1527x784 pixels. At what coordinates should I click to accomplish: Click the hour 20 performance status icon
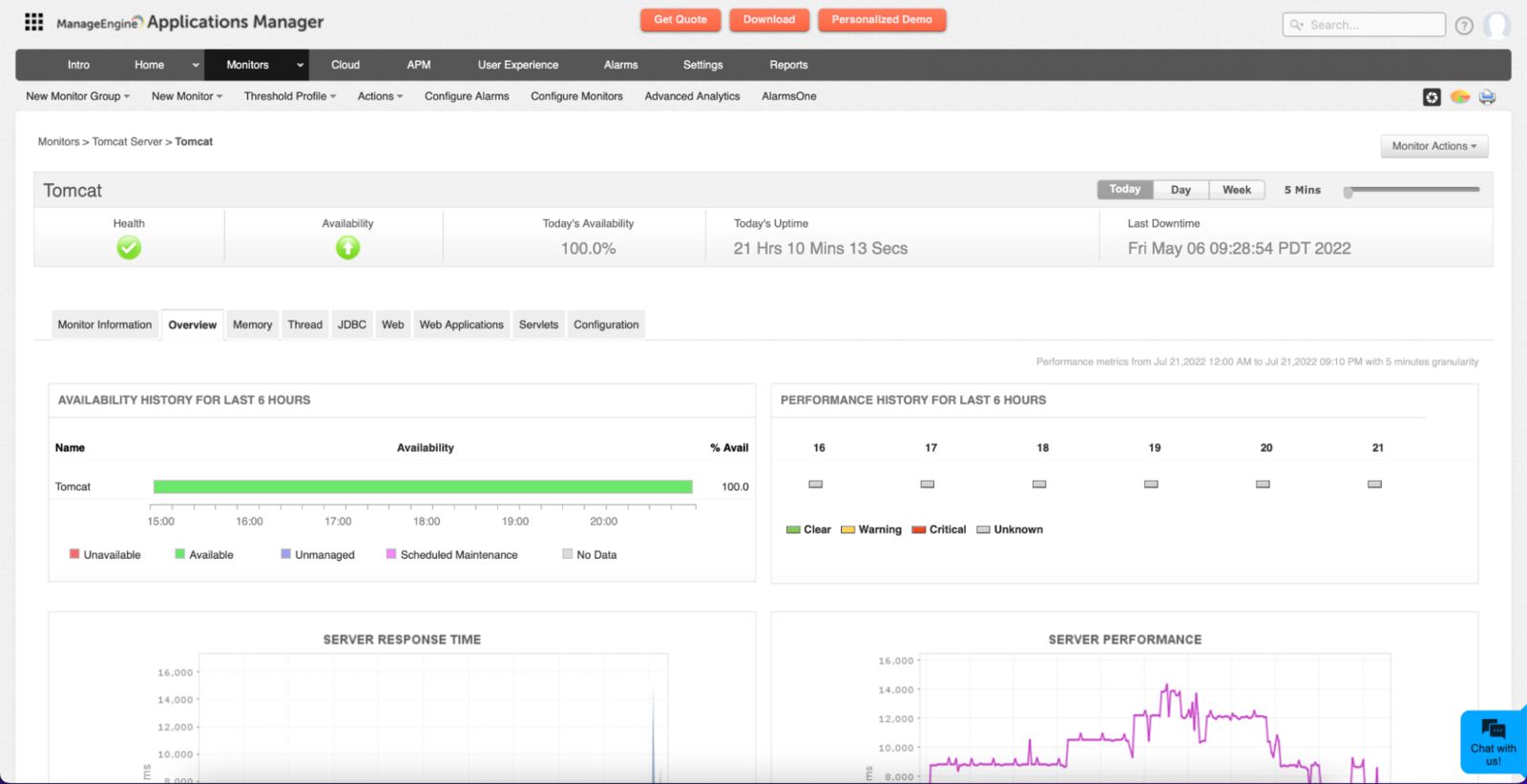click(x=1263, y=485)
